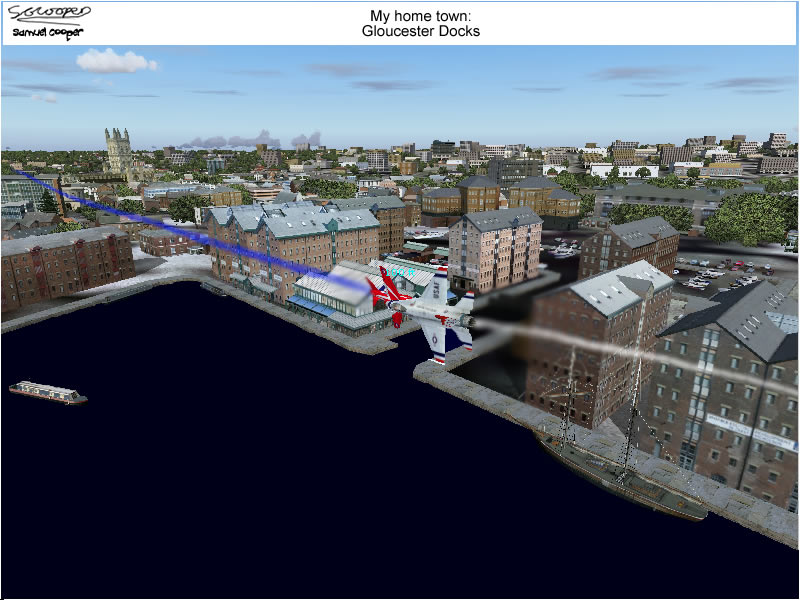
Task: Click the 'Gloucester Docks' caption text
Action: point(421,31)
